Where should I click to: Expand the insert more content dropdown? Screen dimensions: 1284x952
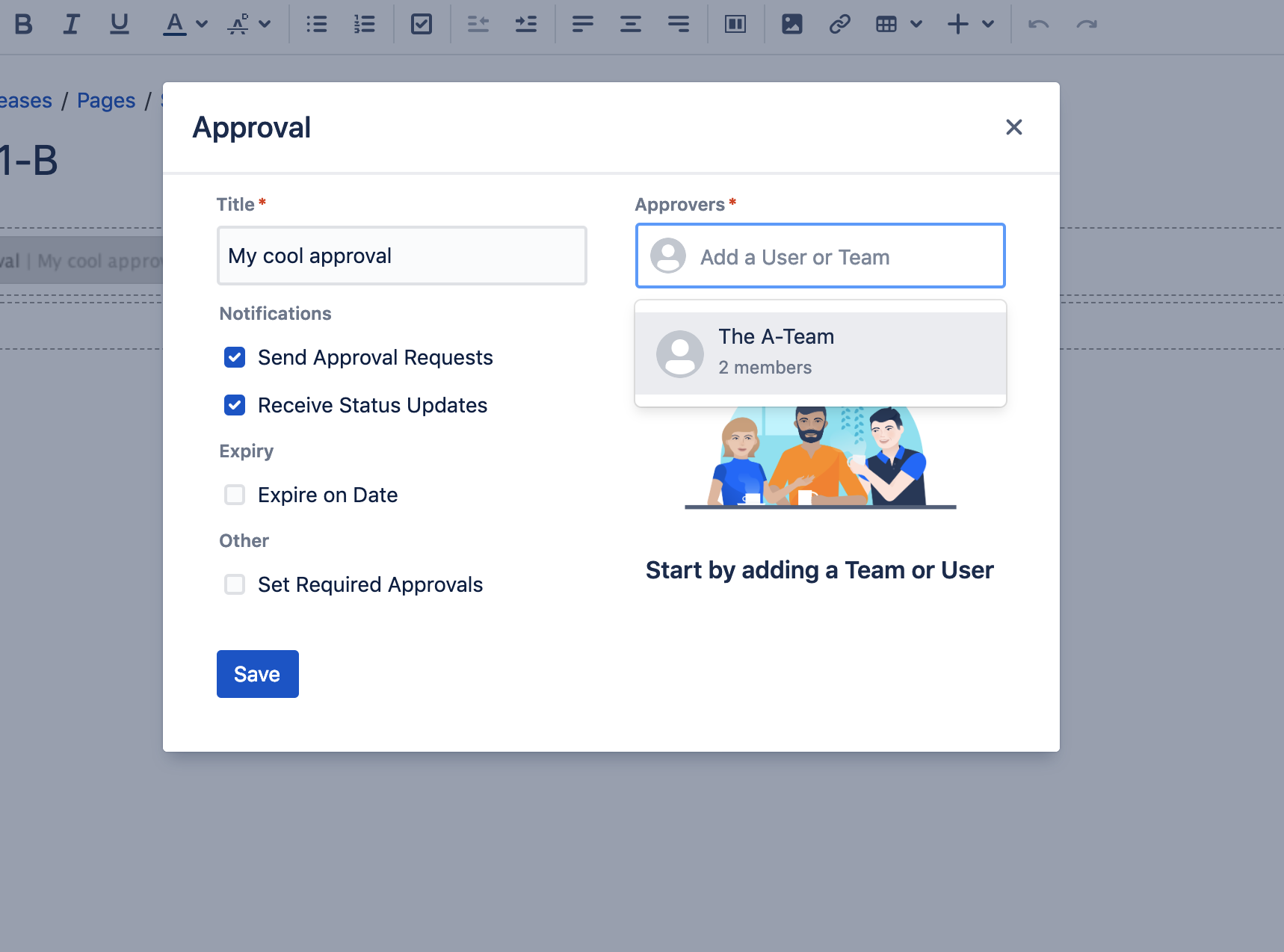988,25
